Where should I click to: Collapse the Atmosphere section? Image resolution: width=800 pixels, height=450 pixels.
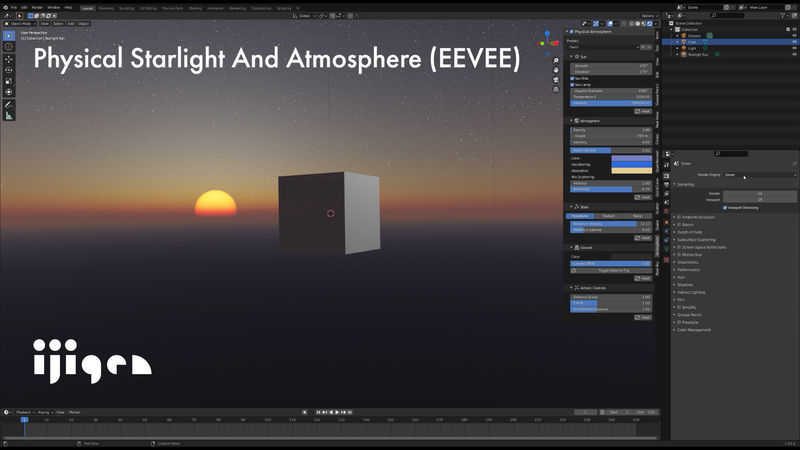(x=571, y=121)
